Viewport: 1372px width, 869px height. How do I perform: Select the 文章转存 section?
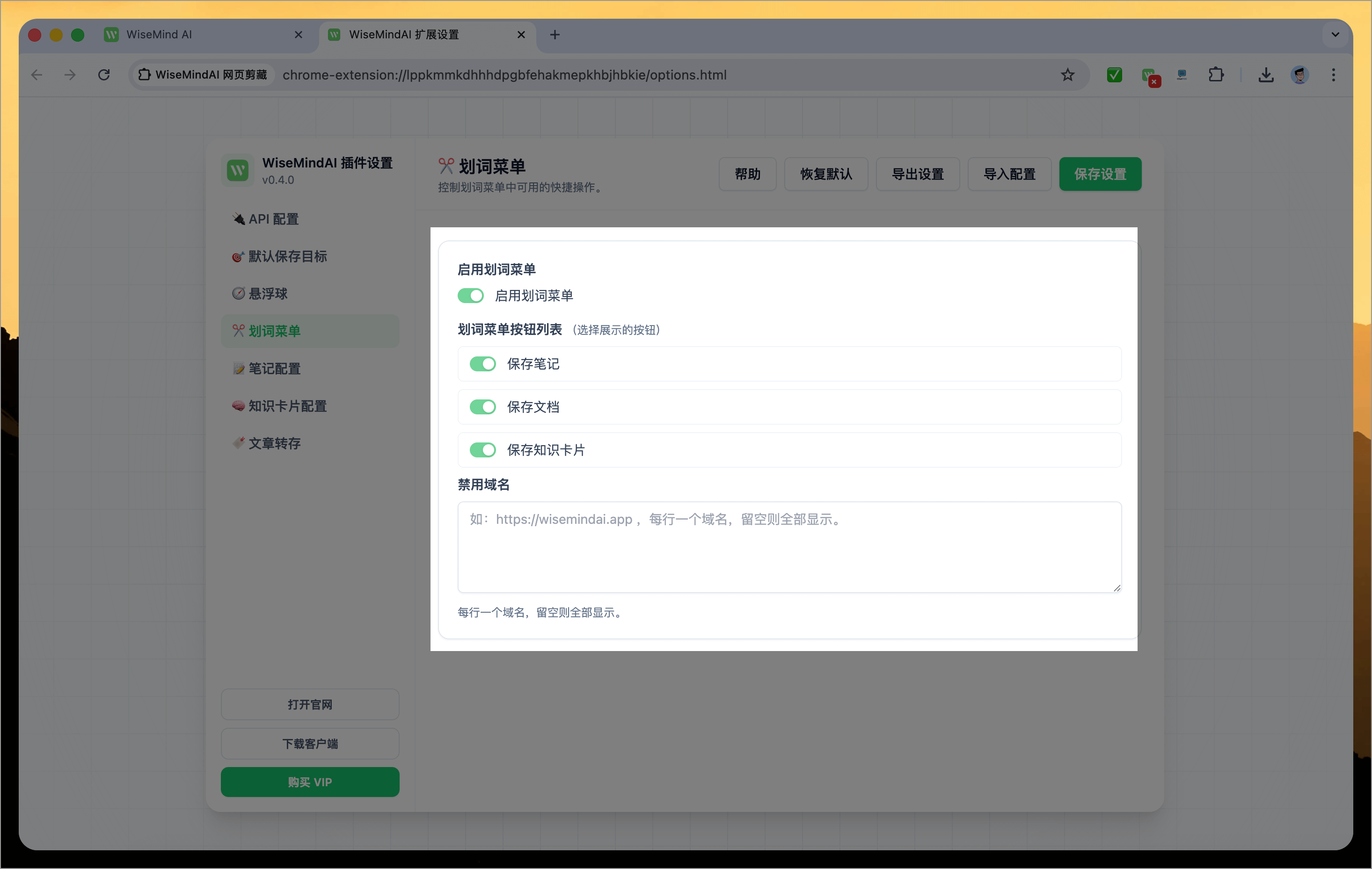tap(274, 443)
